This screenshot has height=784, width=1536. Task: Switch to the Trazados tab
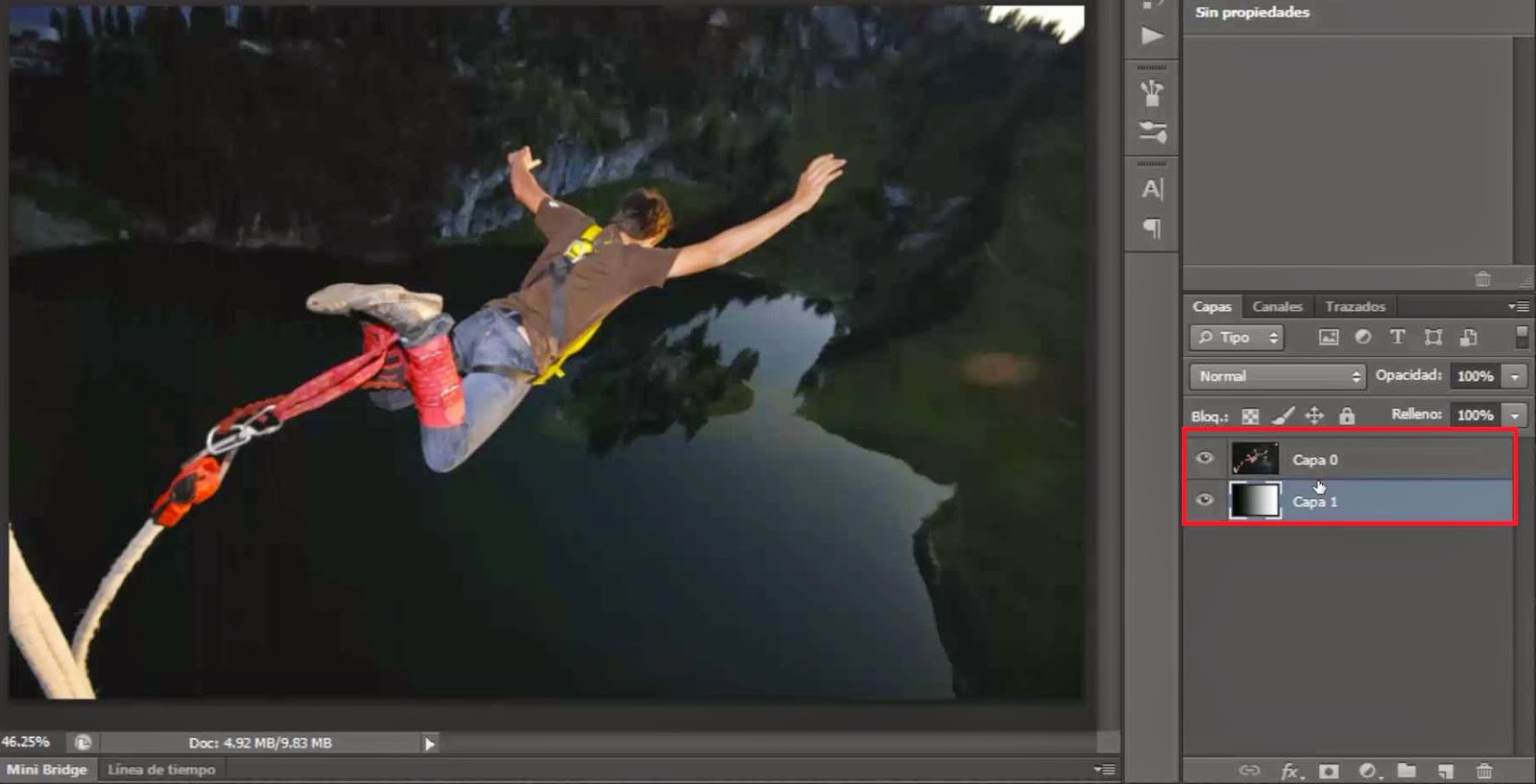tap(1355, 306)
